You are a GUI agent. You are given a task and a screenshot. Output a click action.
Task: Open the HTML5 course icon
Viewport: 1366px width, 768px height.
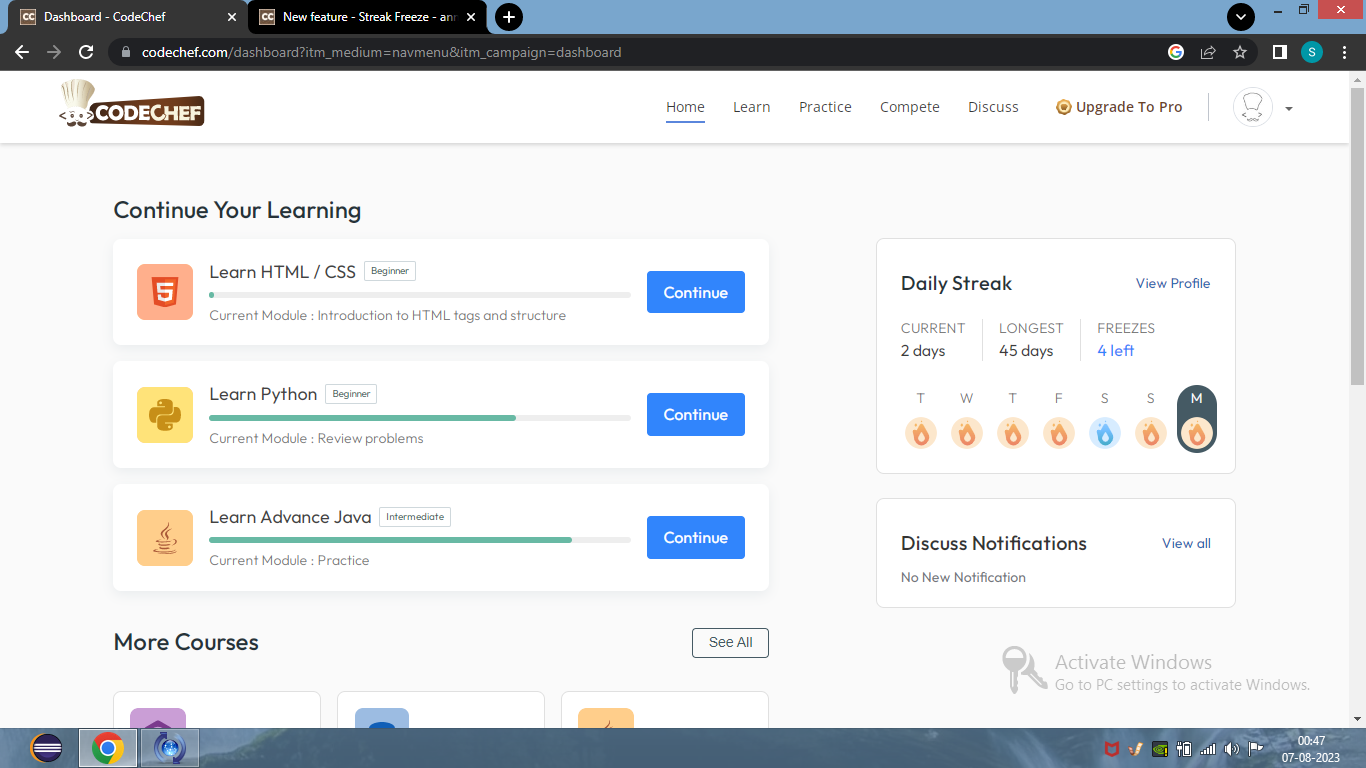pyautogui.click(x=165, y=292)
